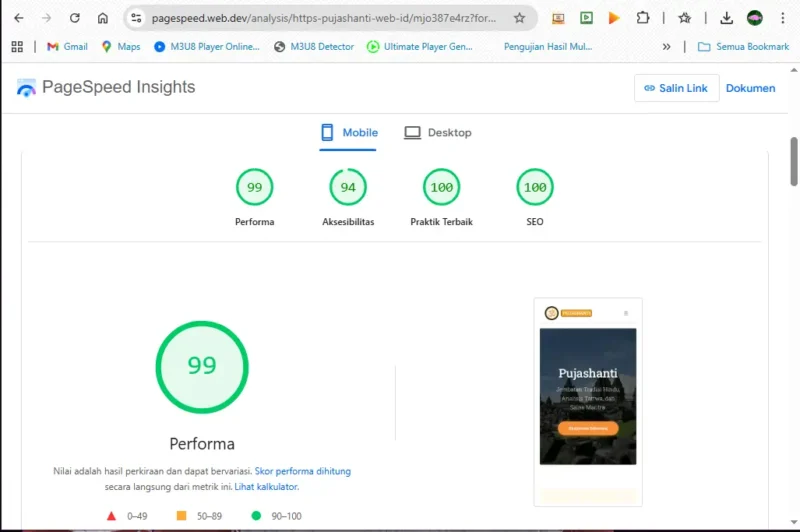Reload the PageSpeed page
The height and width of the screenshot is (532, 800).
(x=74, y=18)
